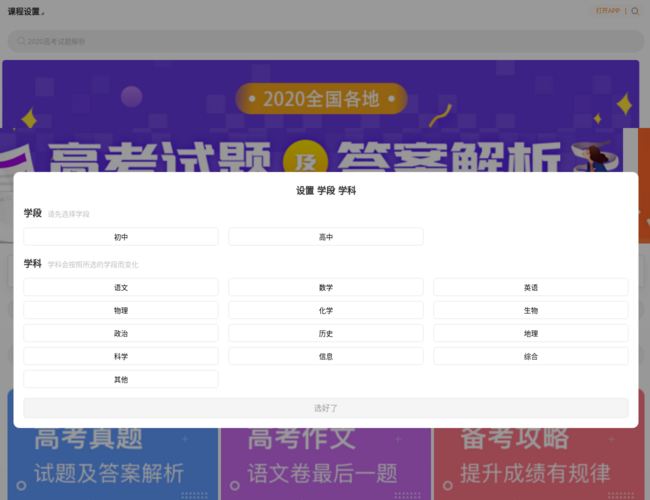Open the 备考攻略 card
The width and height of the screenshot is (650, 500).
click(539, 464)
